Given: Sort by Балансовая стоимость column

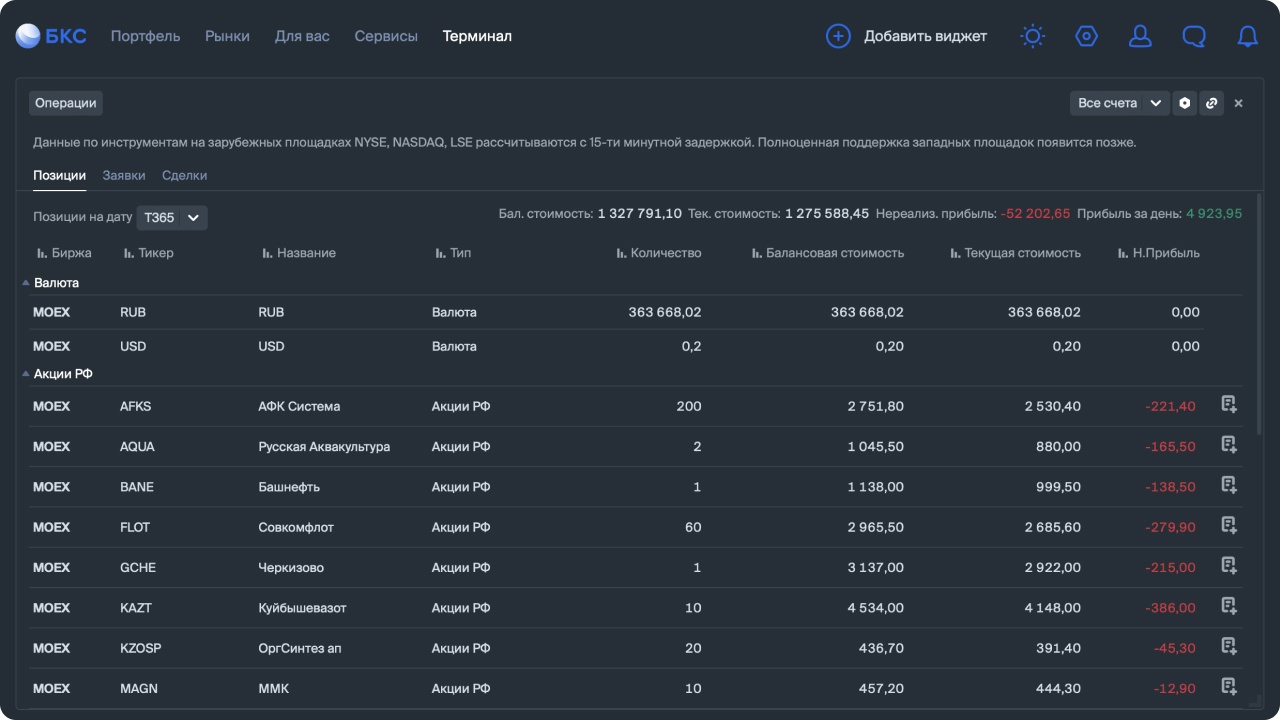Looking at the screenshot, I should tap(828, 253).
